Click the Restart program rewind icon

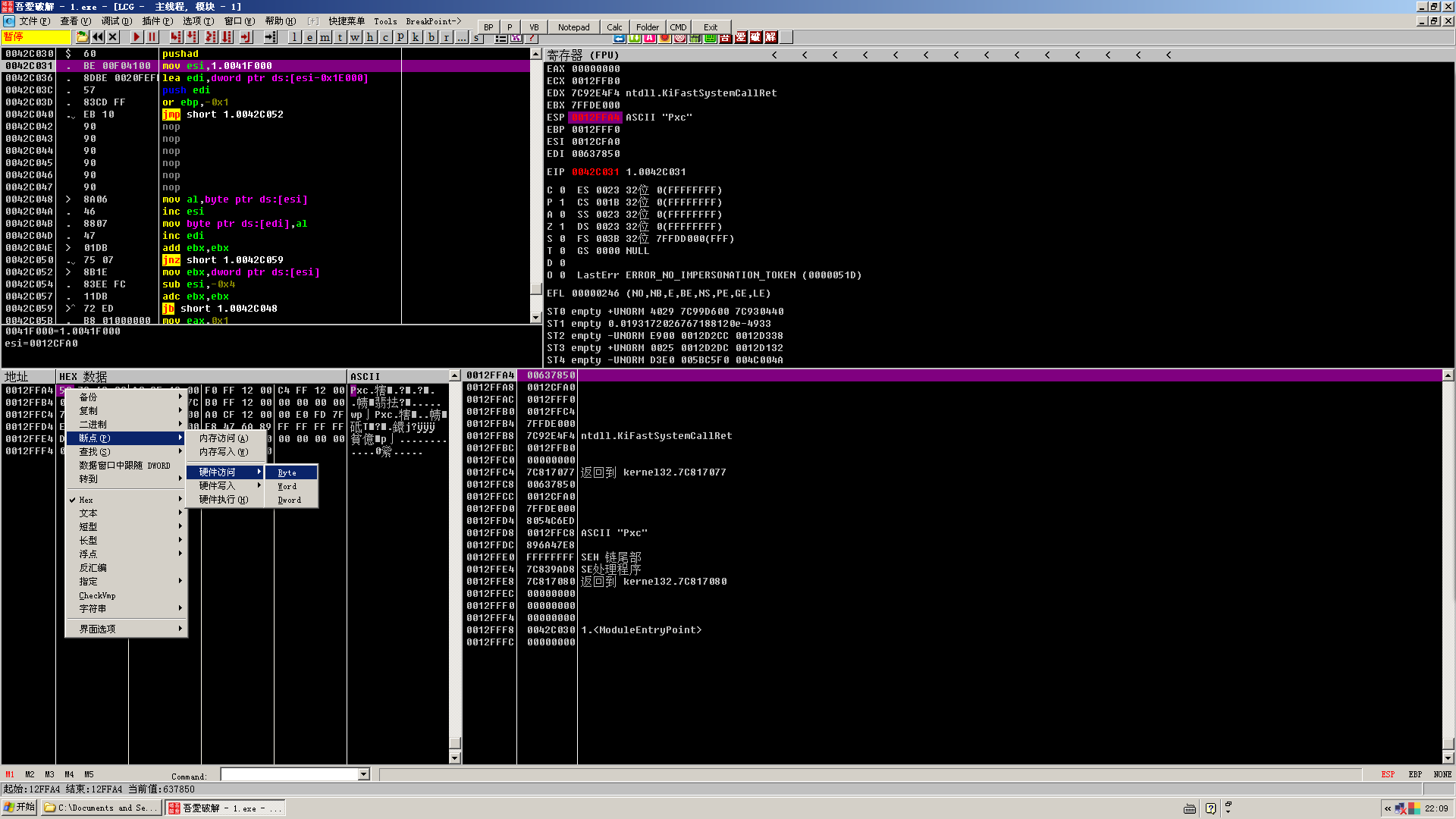click(x=98, y=37)
